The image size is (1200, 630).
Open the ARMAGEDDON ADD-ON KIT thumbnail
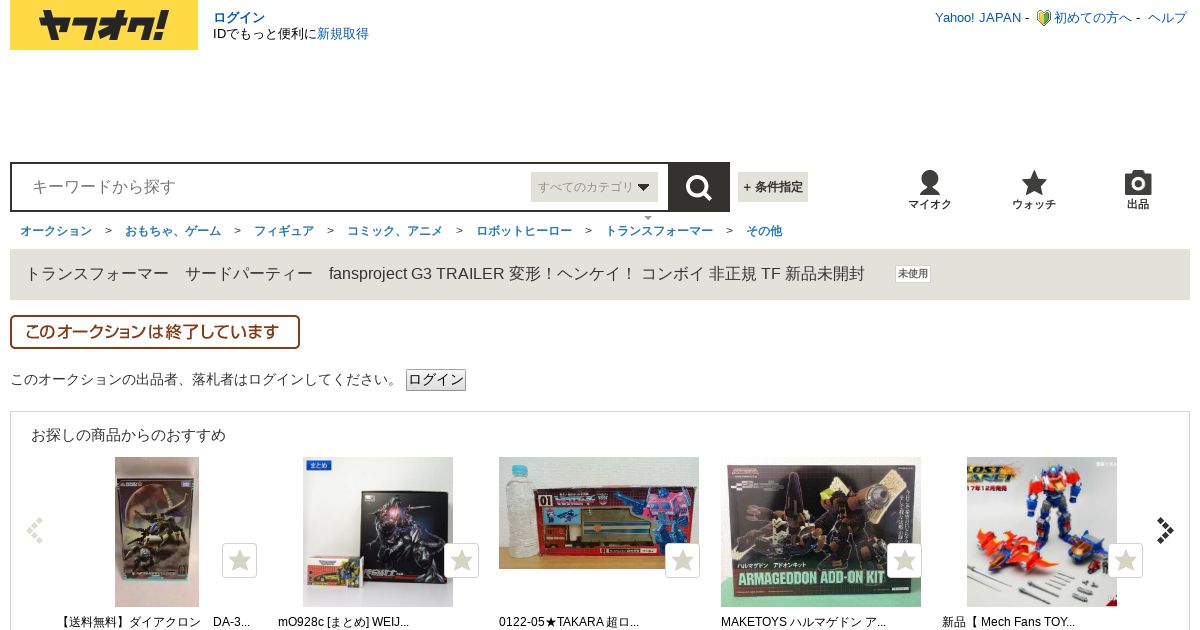coord(821,532)
